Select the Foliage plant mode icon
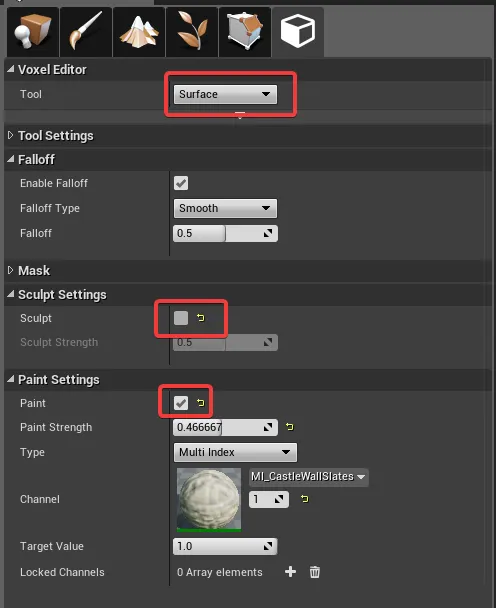Image resolution: width=496 pixels, height=608 pixels. coord(192,32)
